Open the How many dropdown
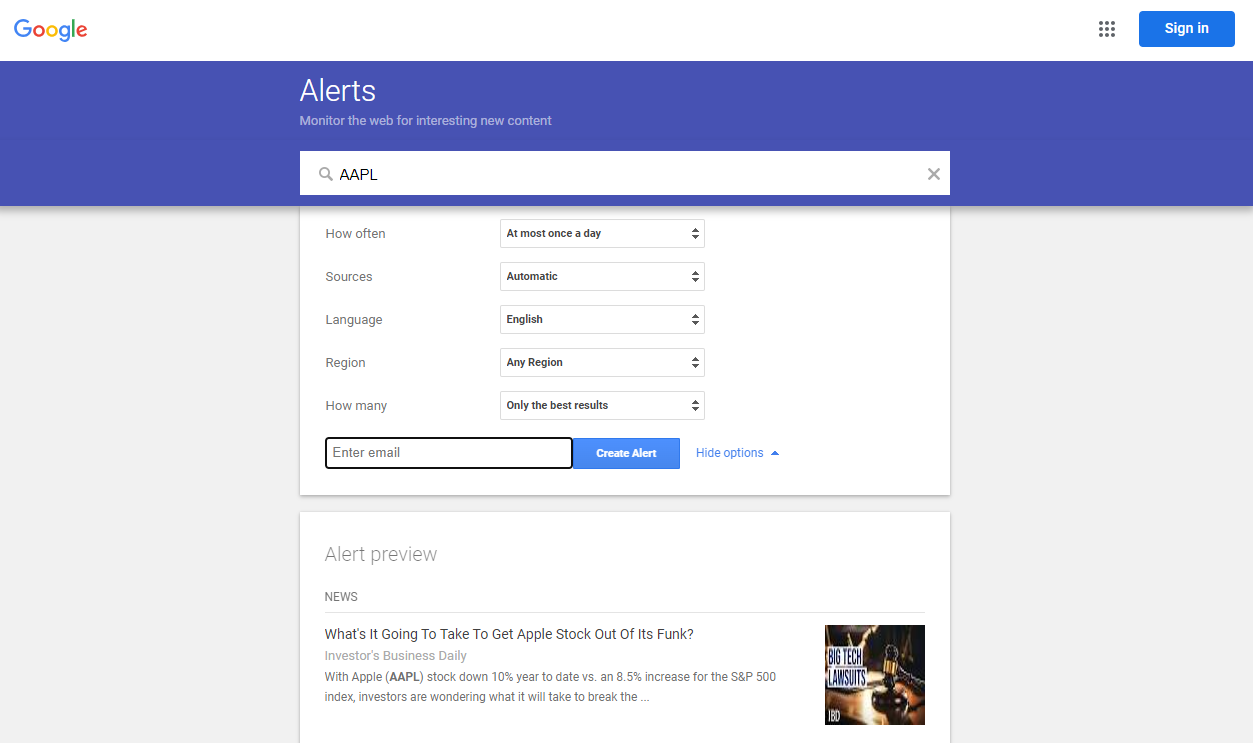 click(x=602, y=406)
